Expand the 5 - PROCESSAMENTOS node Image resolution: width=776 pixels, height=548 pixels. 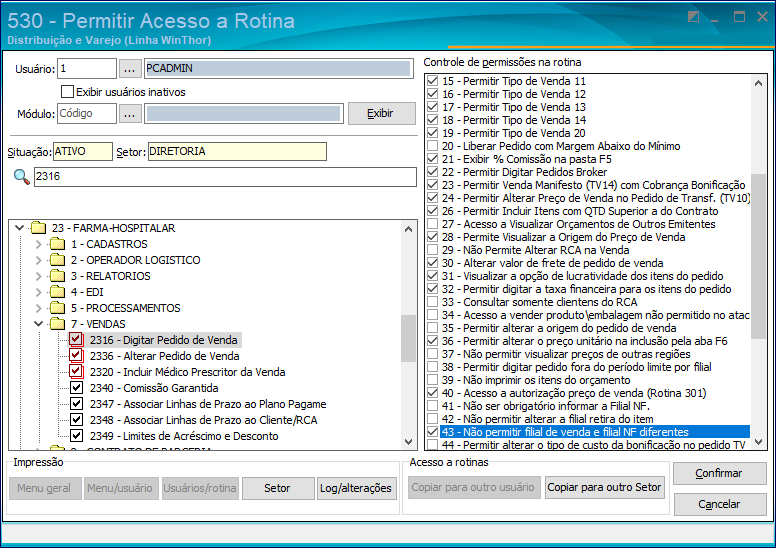[x=39, y=308]
